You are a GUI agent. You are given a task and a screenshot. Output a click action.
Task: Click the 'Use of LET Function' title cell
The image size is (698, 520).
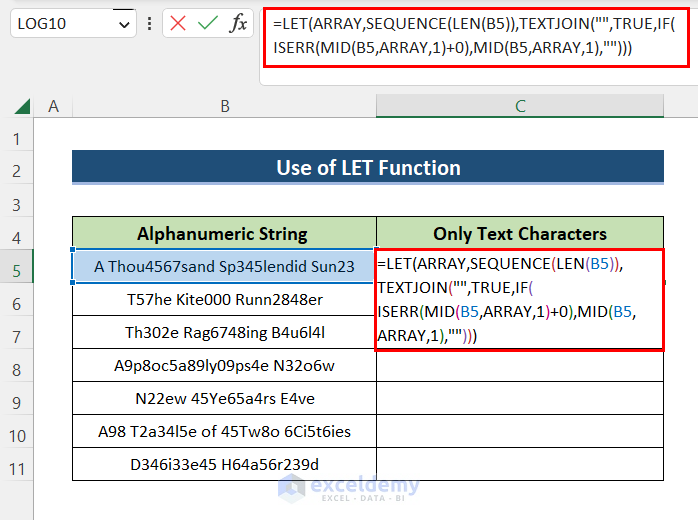(368, 167)
